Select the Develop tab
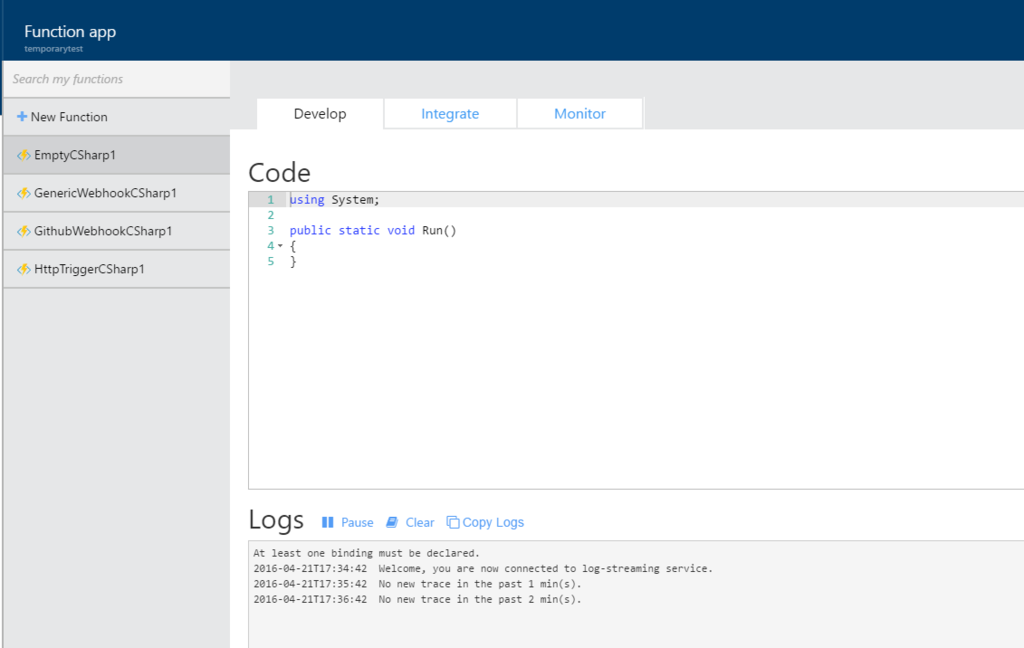 319,113
